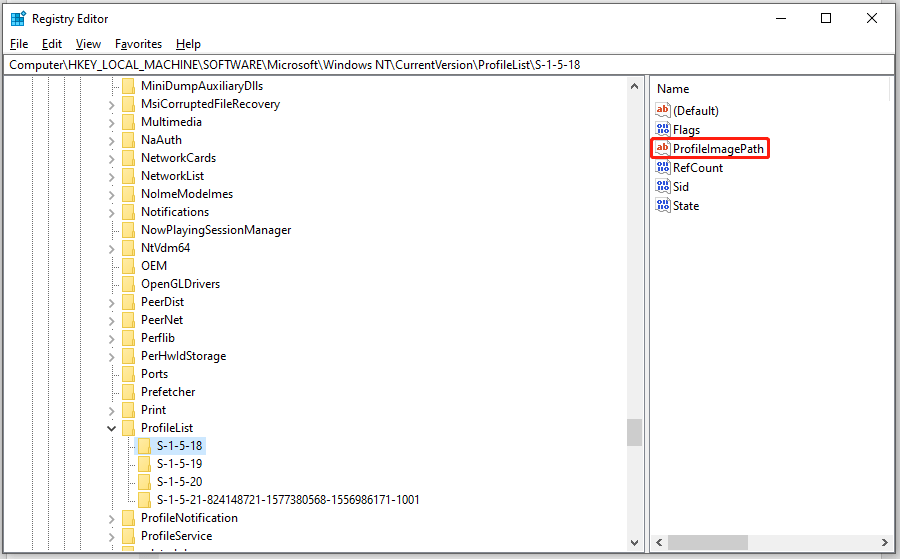Click the Multimedia folder icon
This screenshot has height=559, width=900.
click(129, 122)
